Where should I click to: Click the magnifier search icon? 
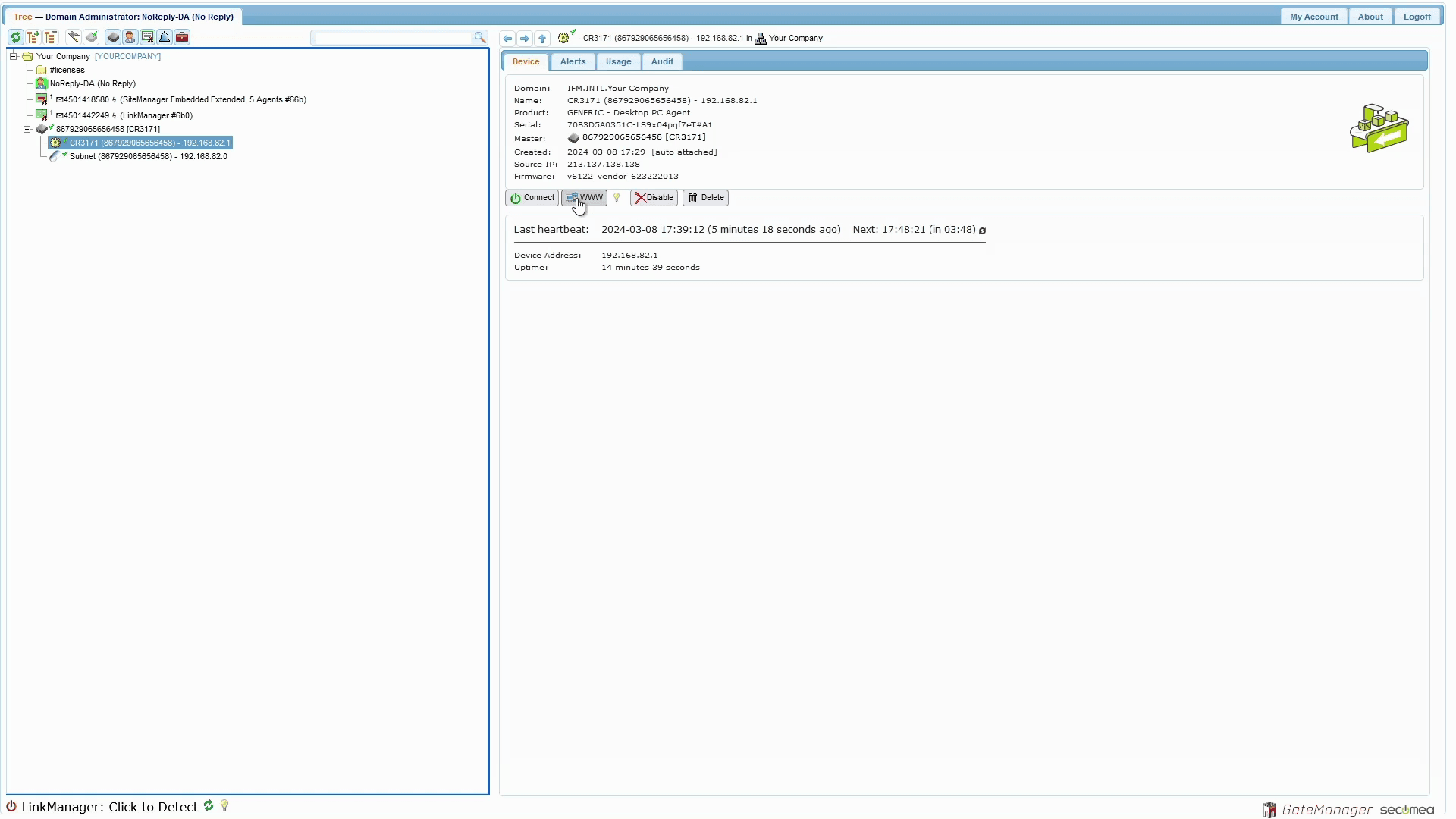click(480, 37)
